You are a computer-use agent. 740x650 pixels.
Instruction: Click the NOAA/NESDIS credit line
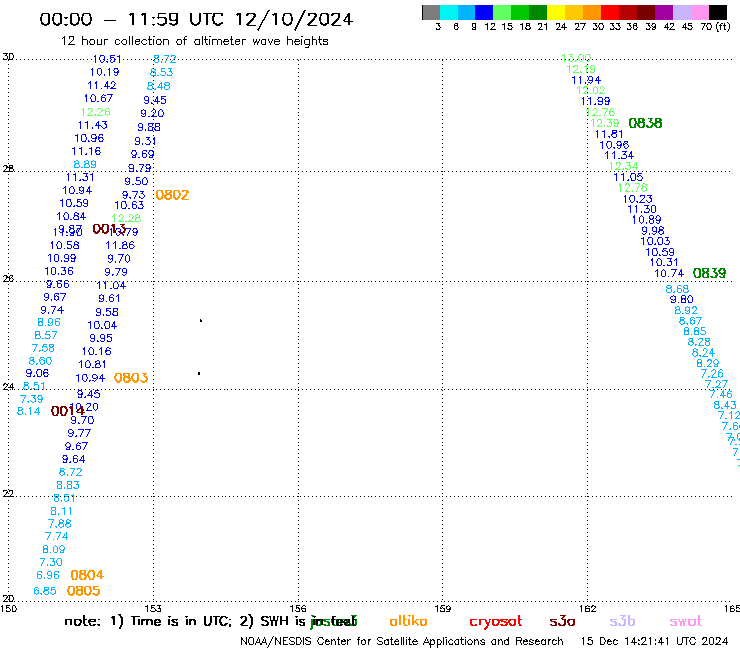(x=402, y=641)
